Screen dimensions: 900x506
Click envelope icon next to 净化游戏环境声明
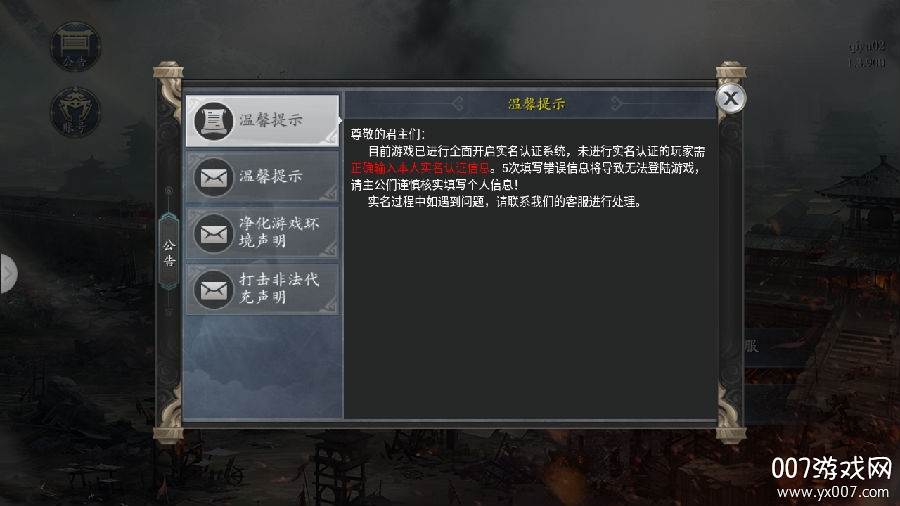[214, 233]
